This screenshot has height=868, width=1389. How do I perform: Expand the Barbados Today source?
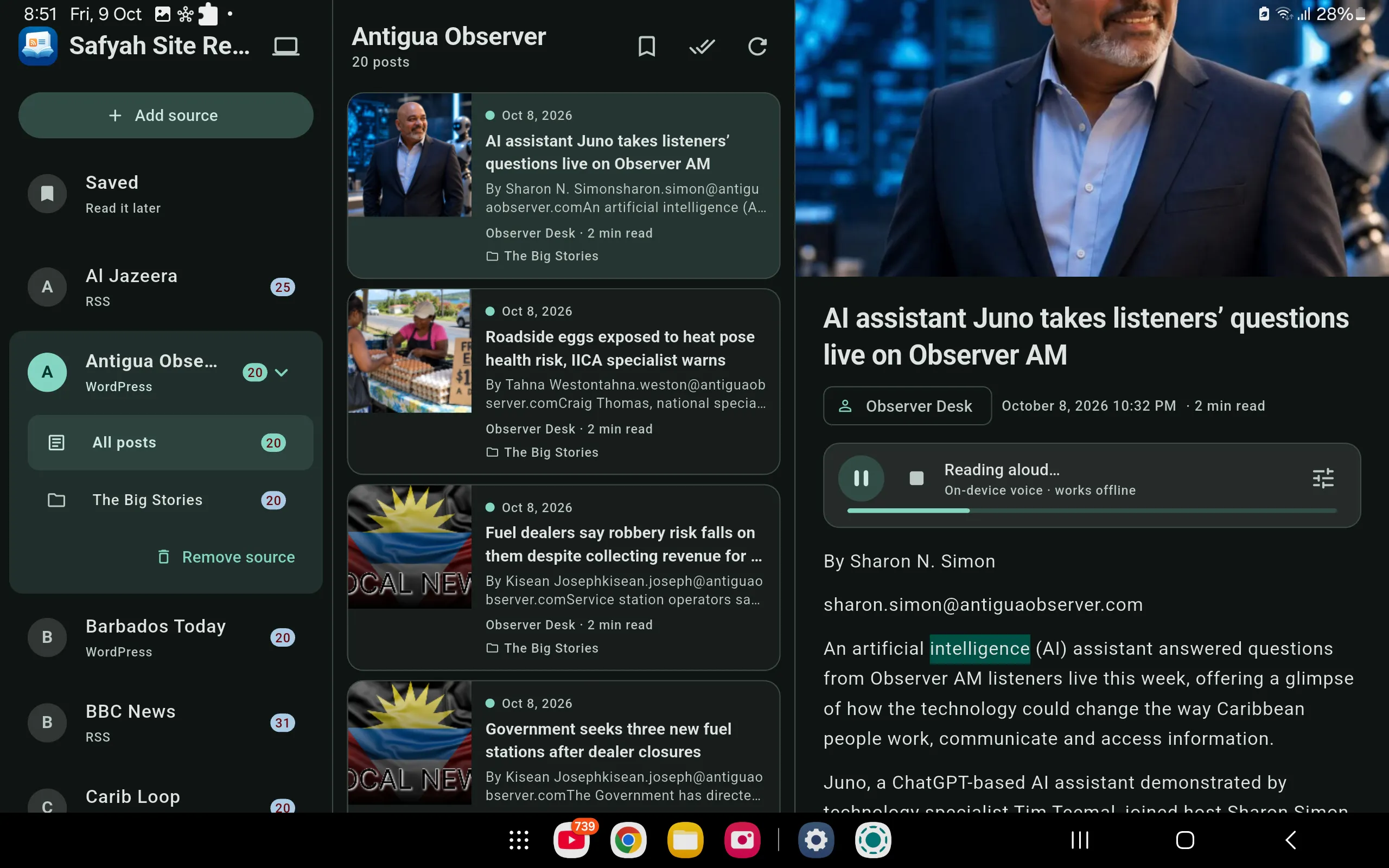(x=166, y=638)
